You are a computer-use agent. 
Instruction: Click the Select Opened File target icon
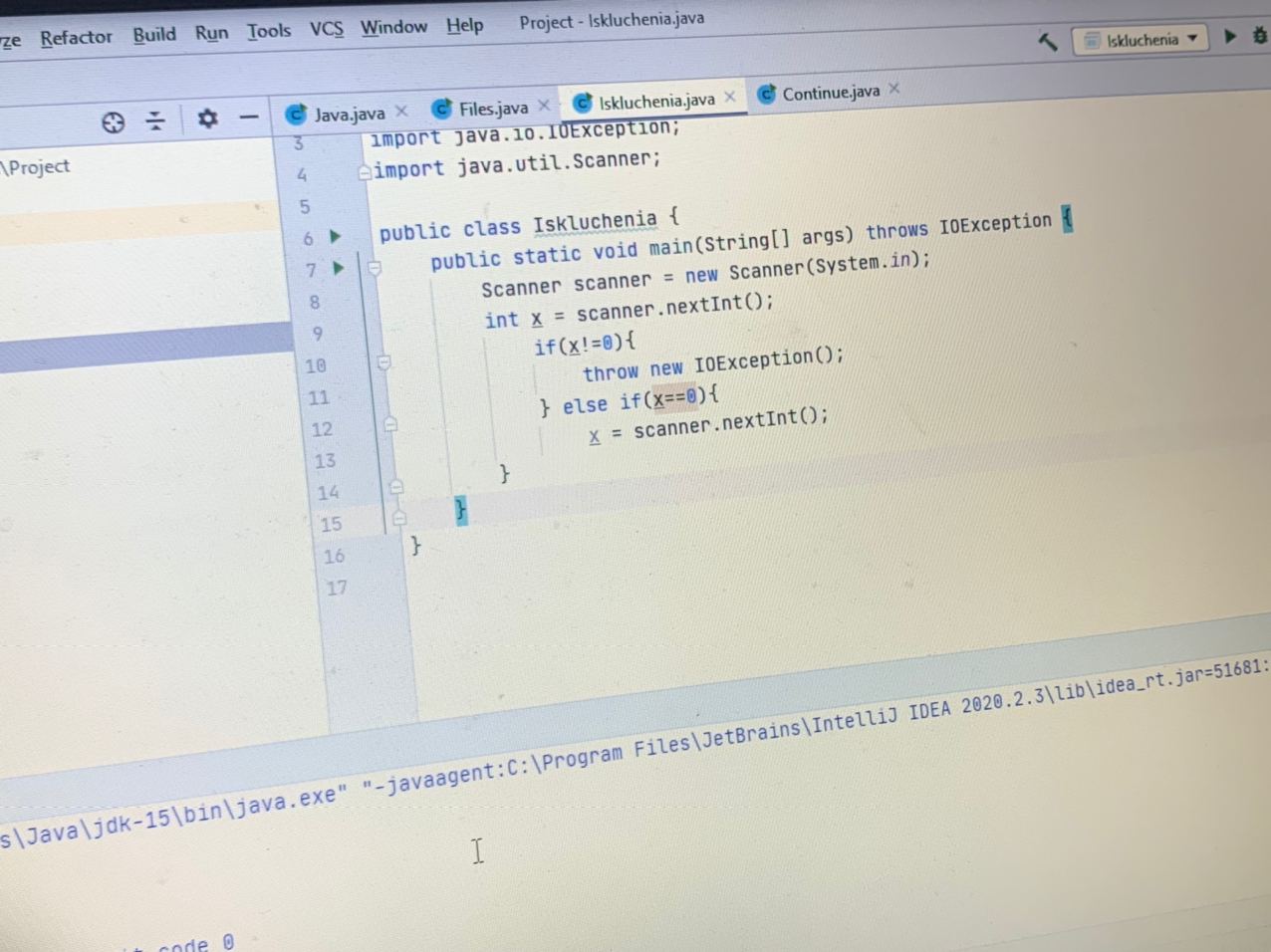114,122
